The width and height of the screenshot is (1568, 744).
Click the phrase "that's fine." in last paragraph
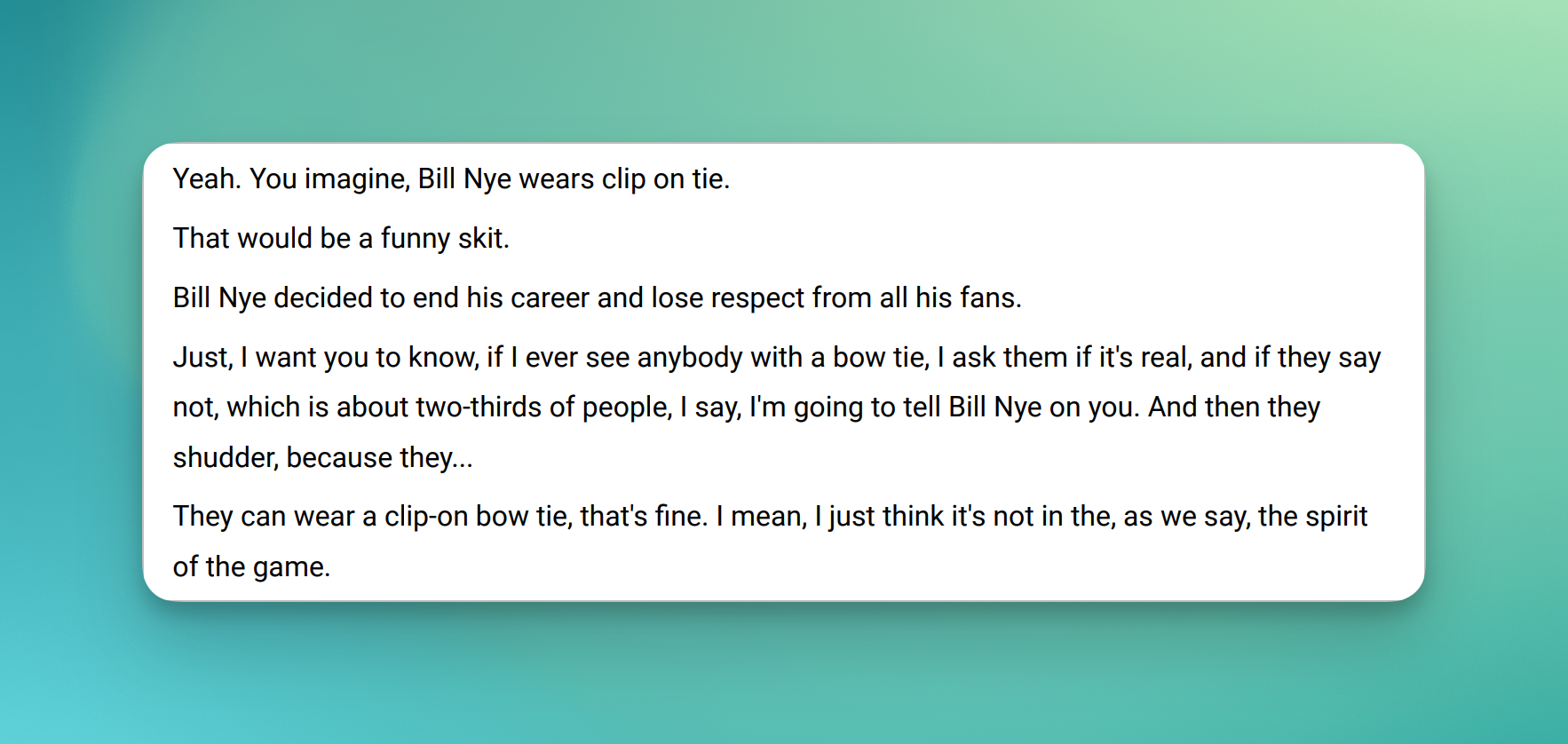coord(644,517)
